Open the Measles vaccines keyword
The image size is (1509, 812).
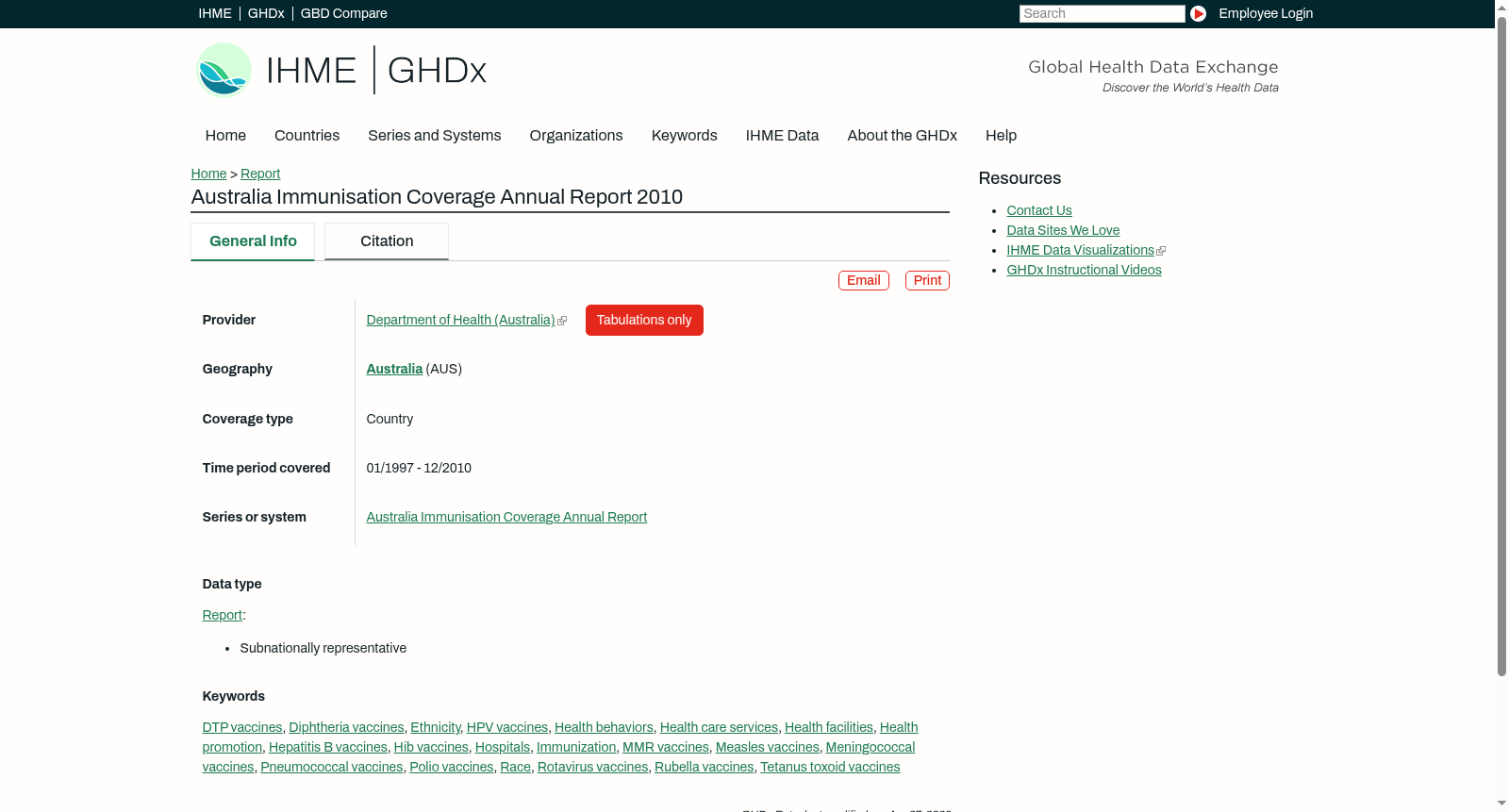pos(768,747)
